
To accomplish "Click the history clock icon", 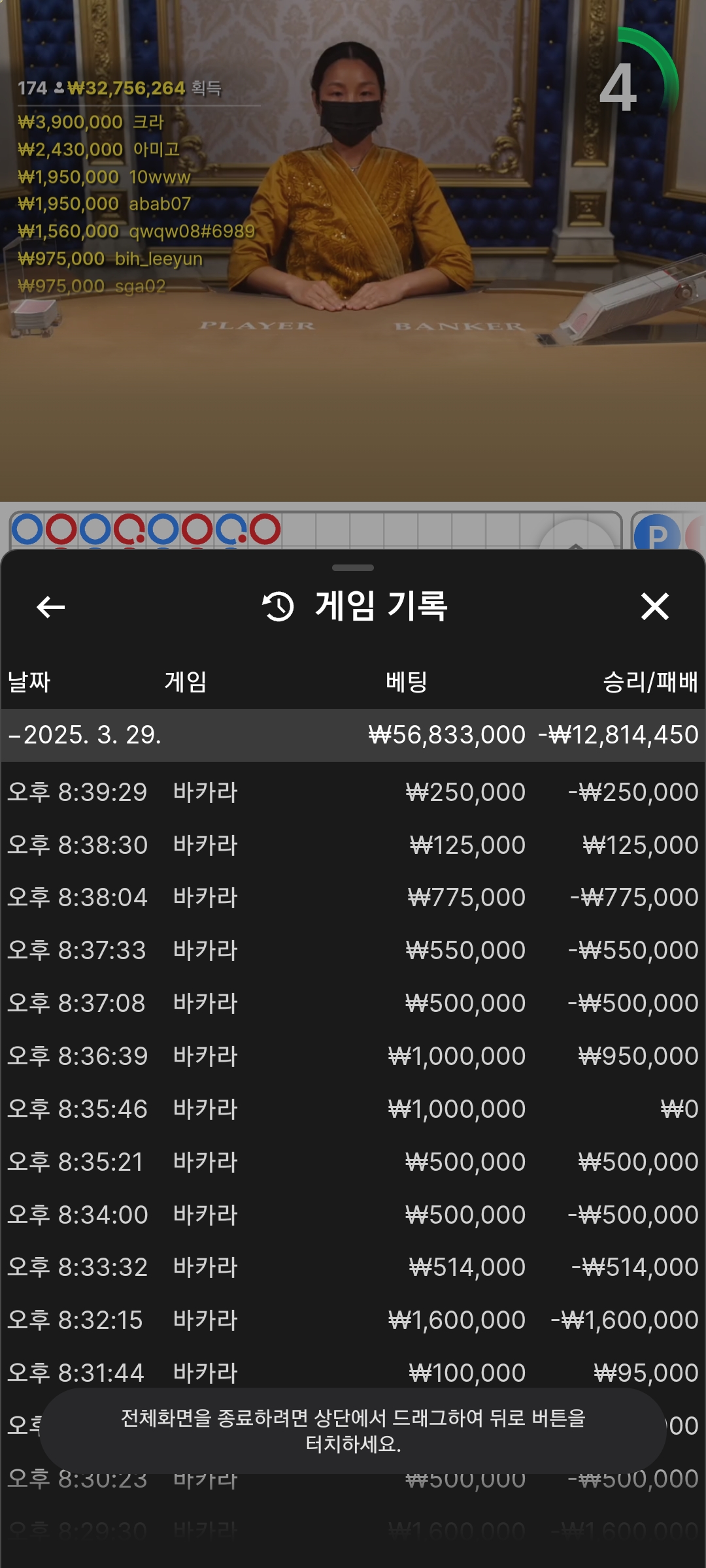I will pos(278,607).
